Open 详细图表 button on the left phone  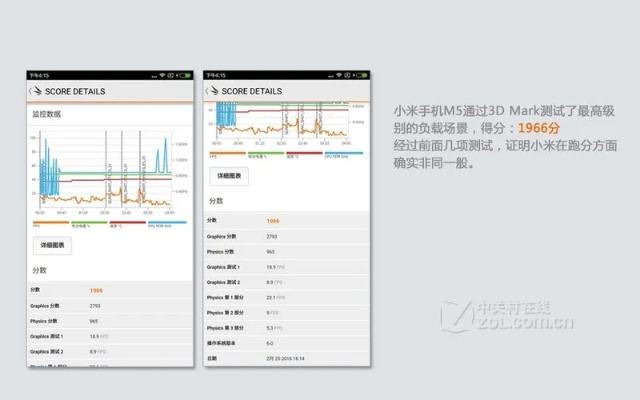[52, 245]
